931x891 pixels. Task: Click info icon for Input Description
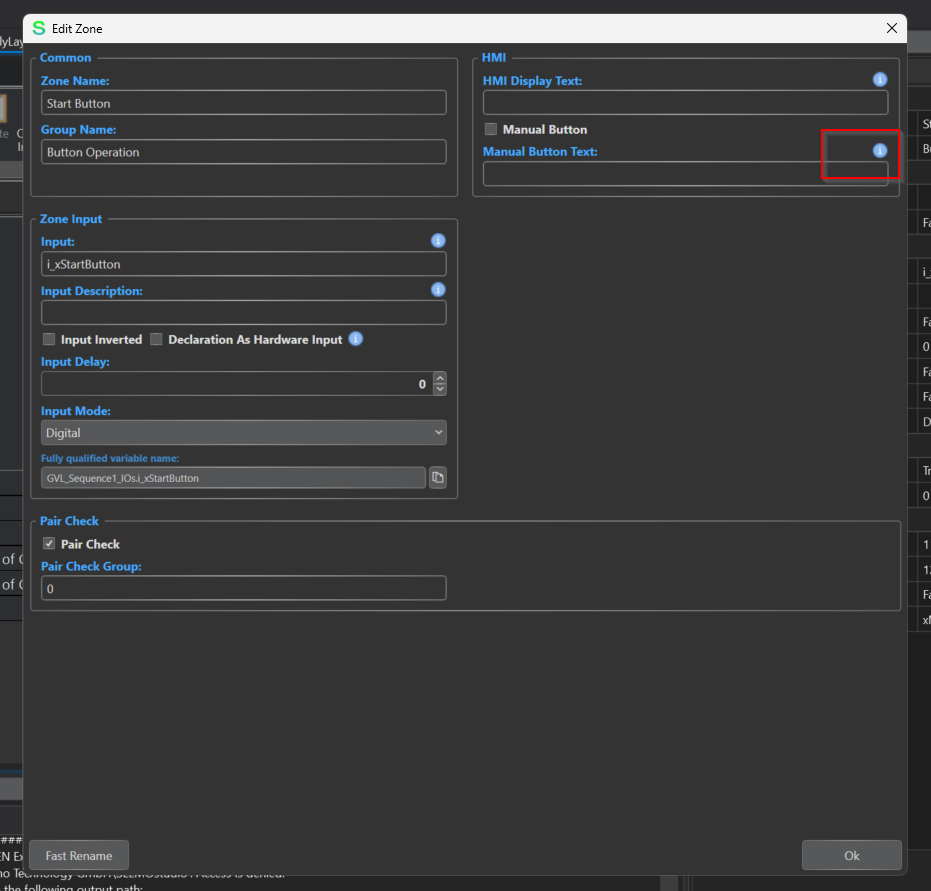point(438,290)
